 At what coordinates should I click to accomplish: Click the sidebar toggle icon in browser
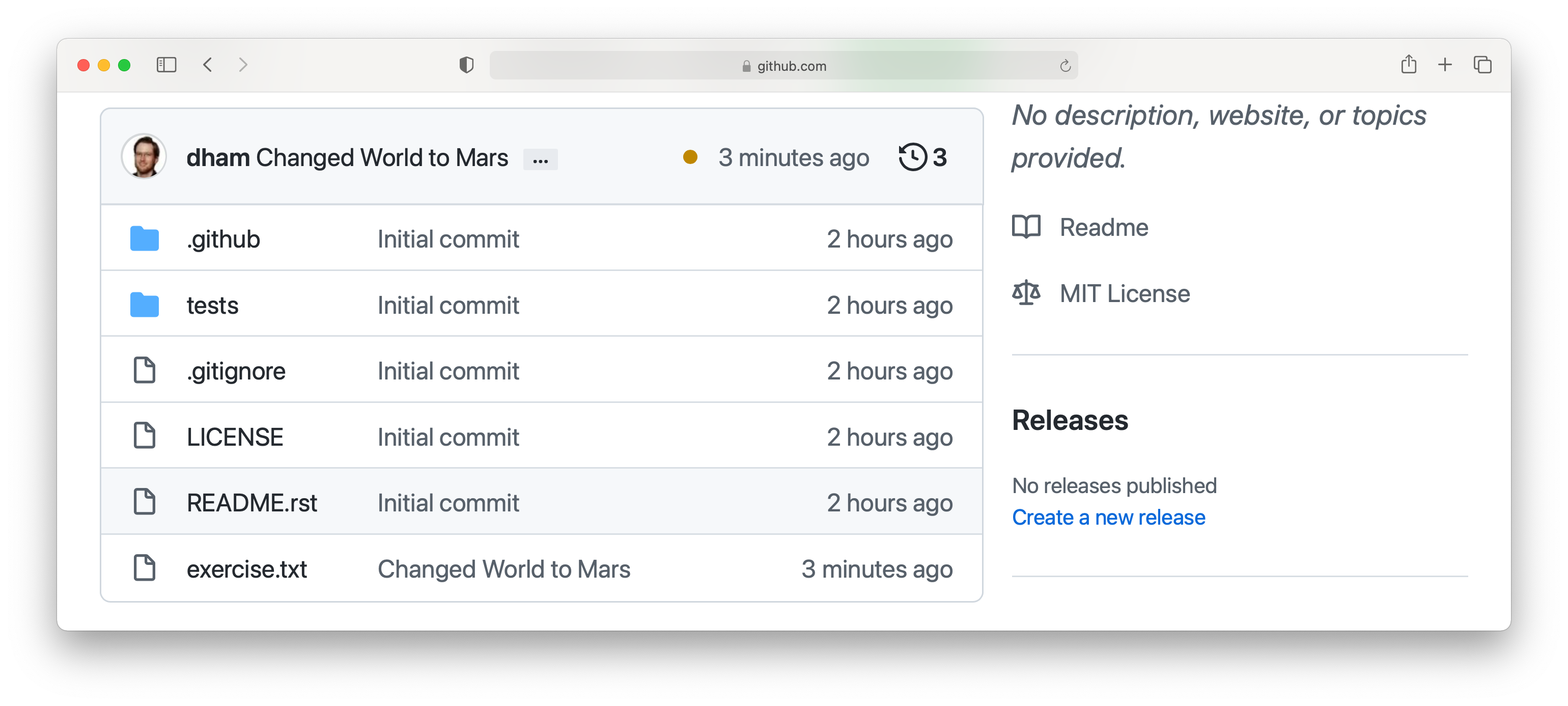click(166, 65)
